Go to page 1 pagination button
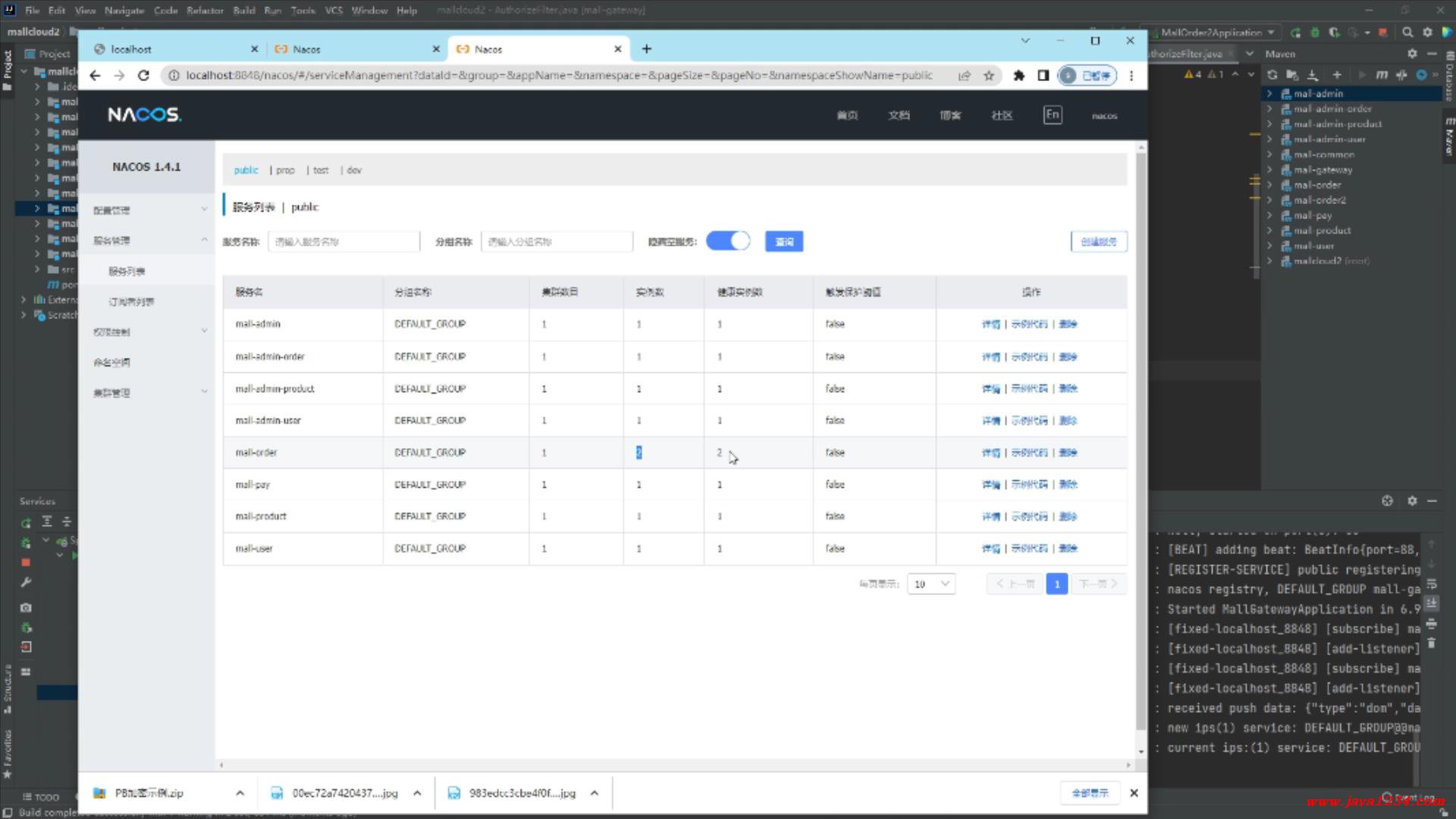Viewport: 1456px width, 819px height. 1056,584
